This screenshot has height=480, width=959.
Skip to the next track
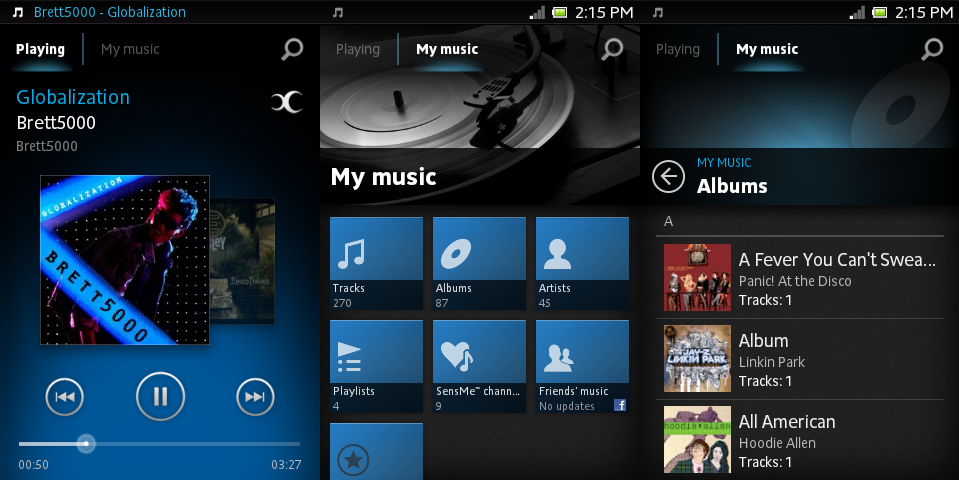point(255,397)
